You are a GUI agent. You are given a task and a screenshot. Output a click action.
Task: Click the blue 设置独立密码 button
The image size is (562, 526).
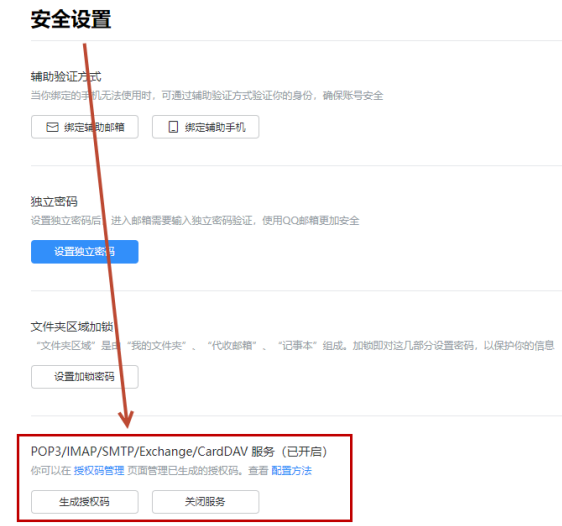point(85,252)
